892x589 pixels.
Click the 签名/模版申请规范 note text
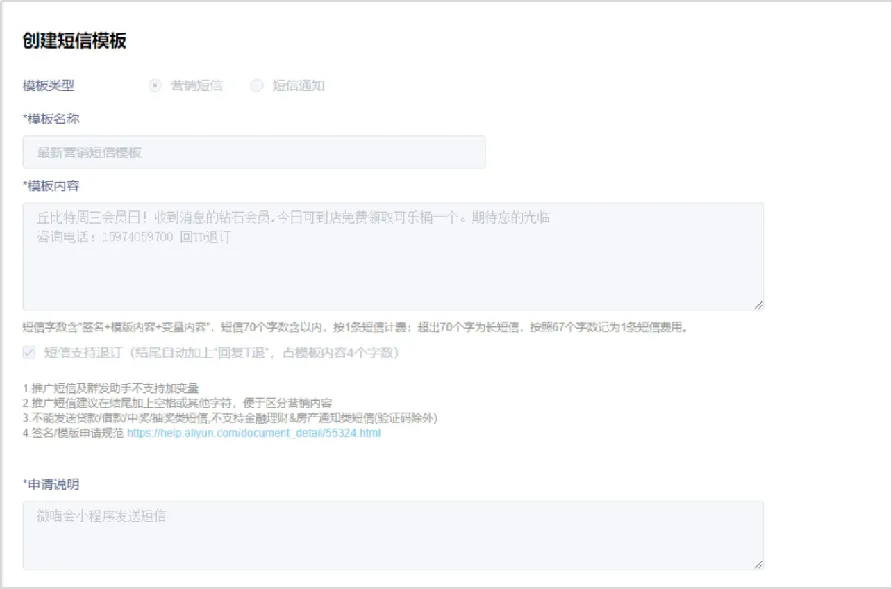pyautogui.click(x=75, y=433)
